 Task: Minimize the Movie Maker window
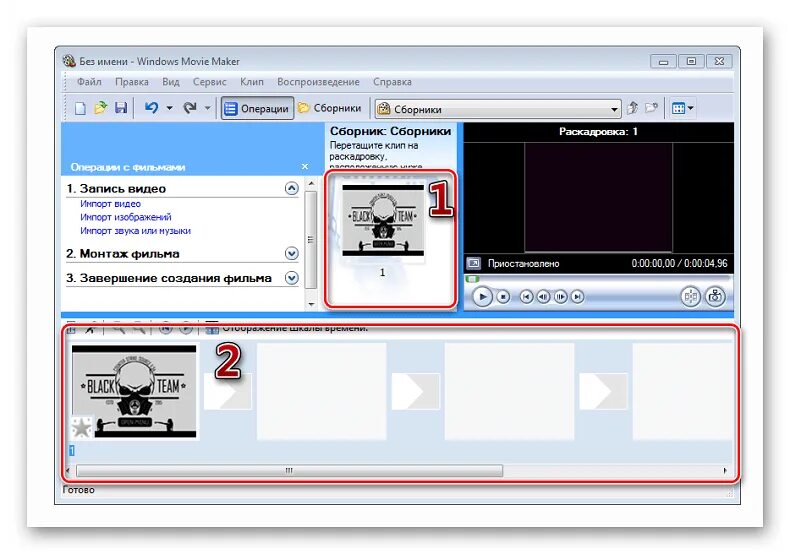664,61
